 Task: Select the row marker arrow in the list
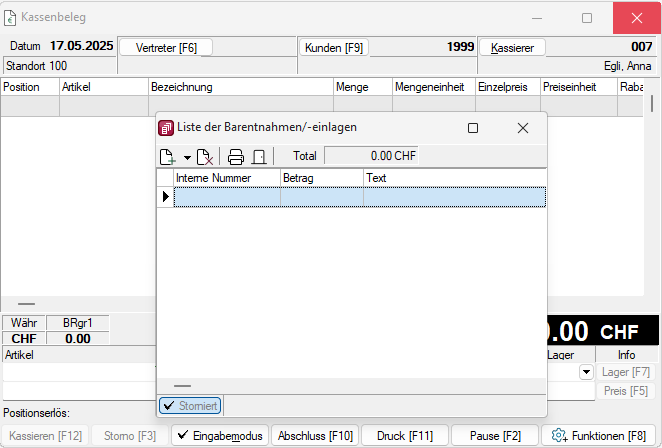pyautogui.click(x=165, y=197)
